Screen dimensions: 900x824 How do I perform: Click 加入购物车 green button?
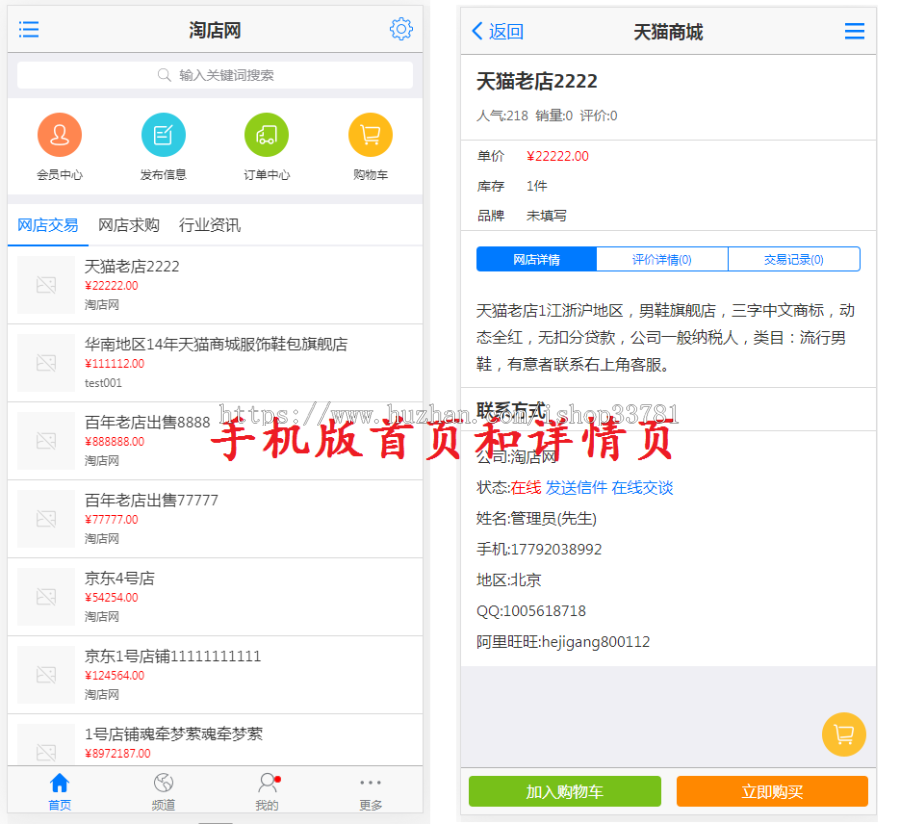tap(565, 791)
